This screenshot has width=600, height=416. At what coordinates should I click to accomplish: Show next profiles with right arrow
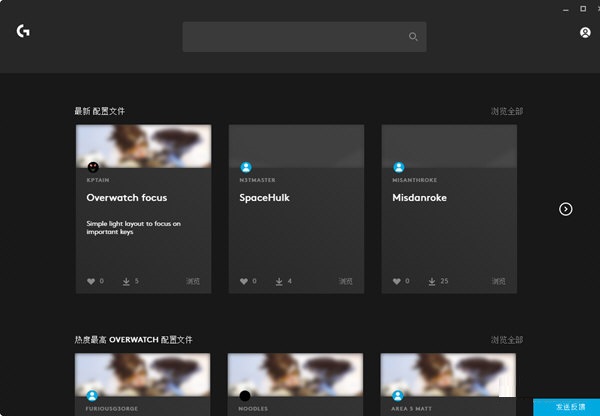click(x=566, y=209)
